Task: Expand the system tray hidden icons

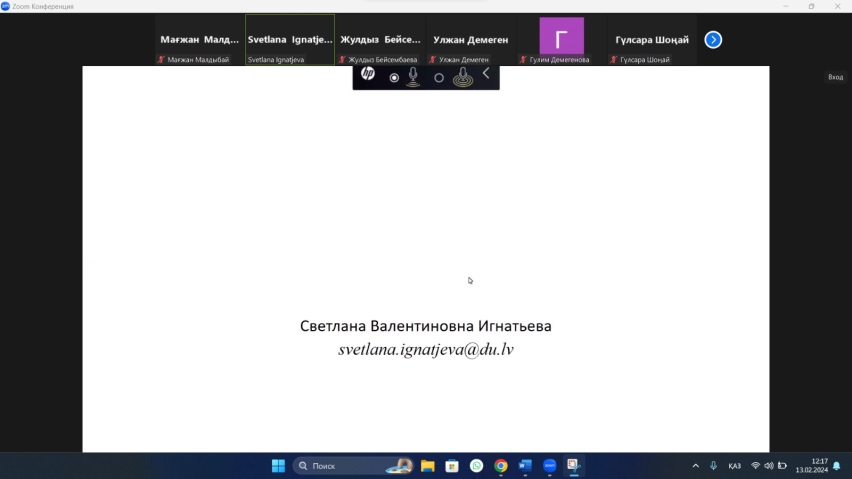Action: 695,466
